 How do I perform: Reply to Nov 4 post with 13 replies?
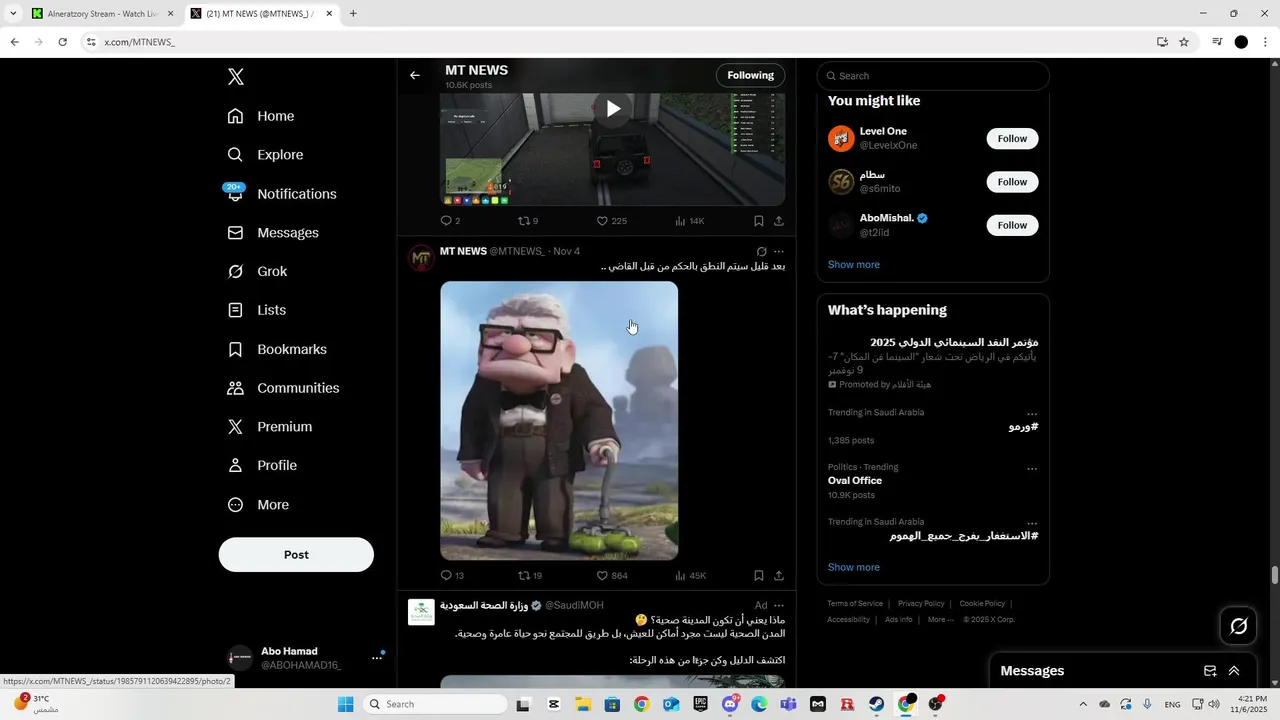pos(452,576)
